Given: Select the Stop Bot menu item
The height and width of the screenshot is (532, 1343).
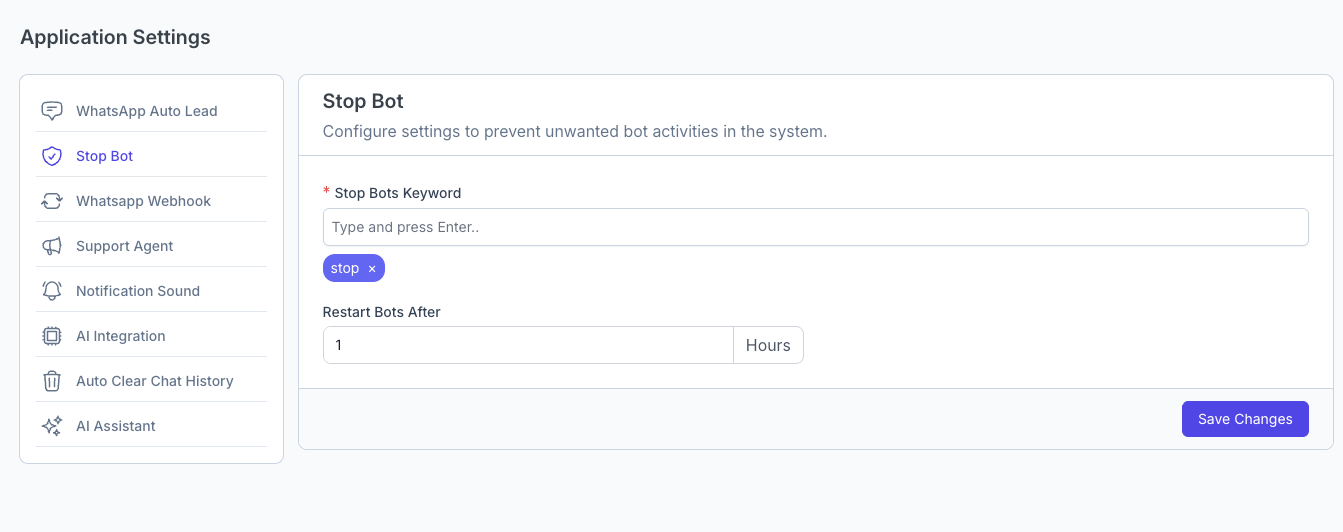Looking at the screenshot, I should 105,156.
